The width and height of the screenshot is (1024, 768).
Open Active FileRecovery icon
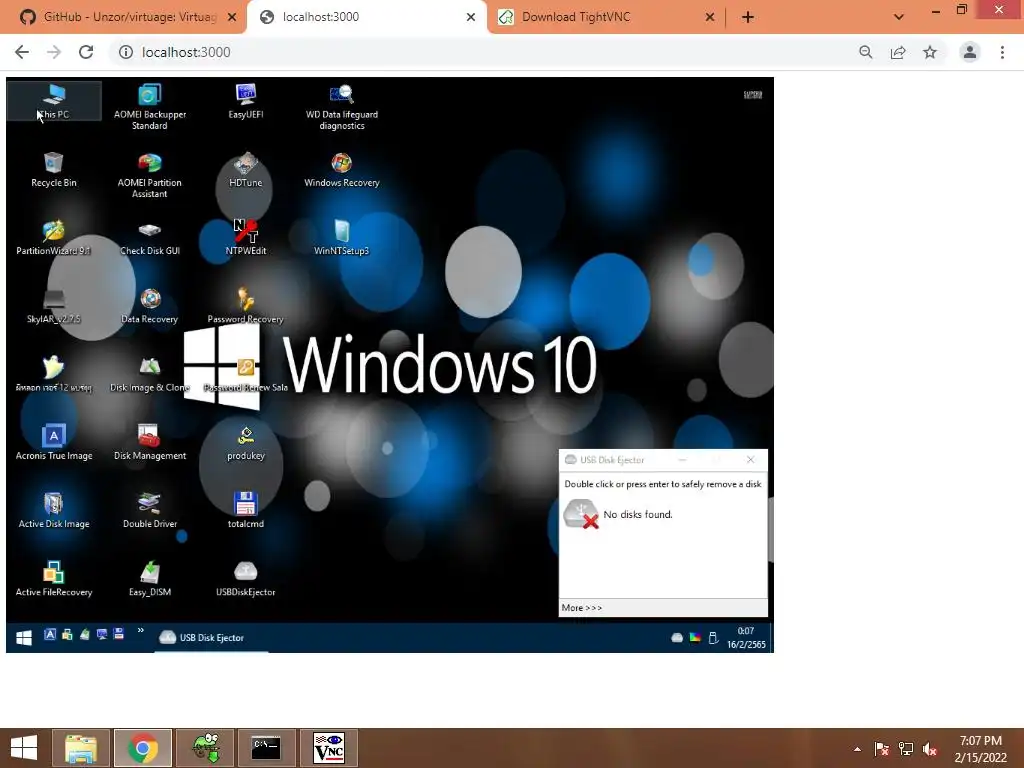pos(54,579)
